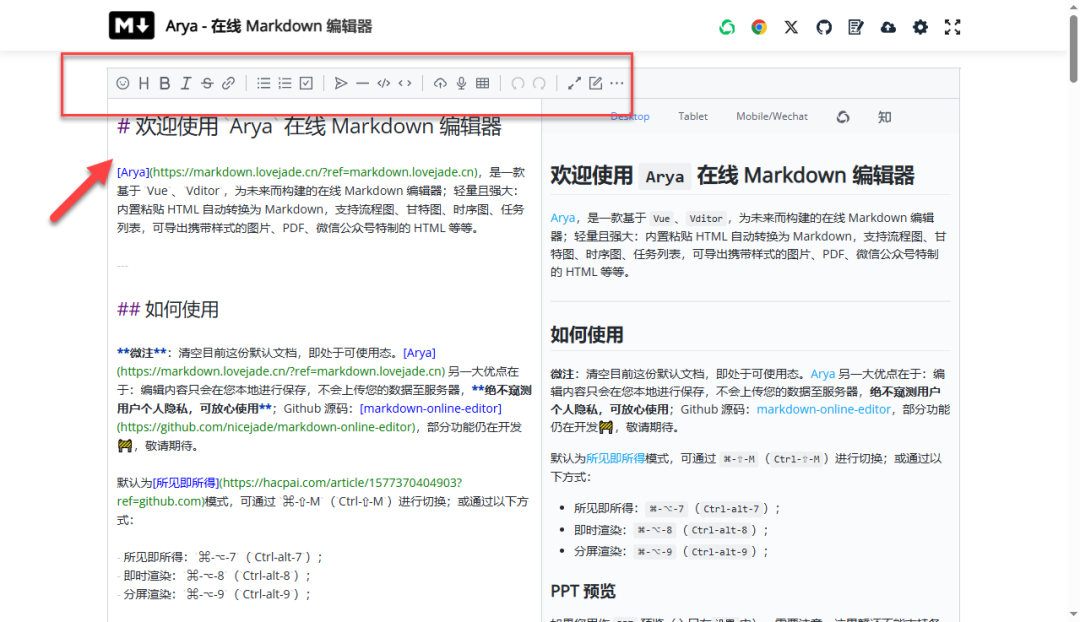The image size is (1080, 622).
Task: Insert an unordered bullet list
Action: click(264, 83)
